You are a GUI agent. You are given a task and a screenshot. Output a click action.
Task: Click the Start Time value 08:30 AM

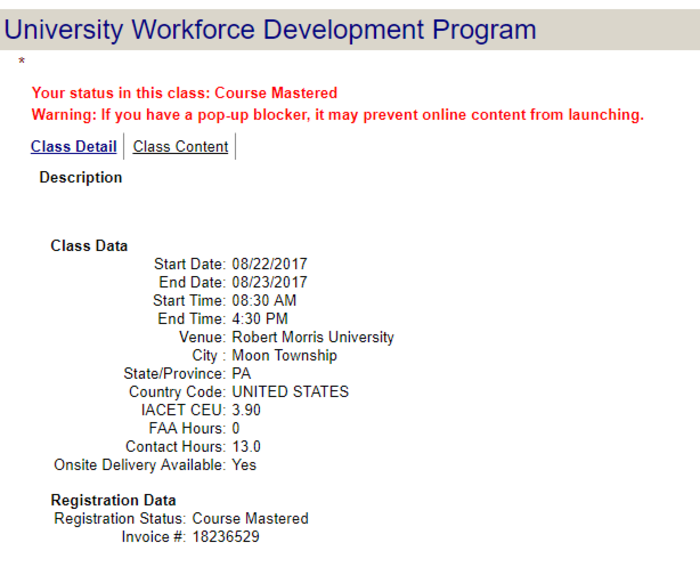coord(264,301)
